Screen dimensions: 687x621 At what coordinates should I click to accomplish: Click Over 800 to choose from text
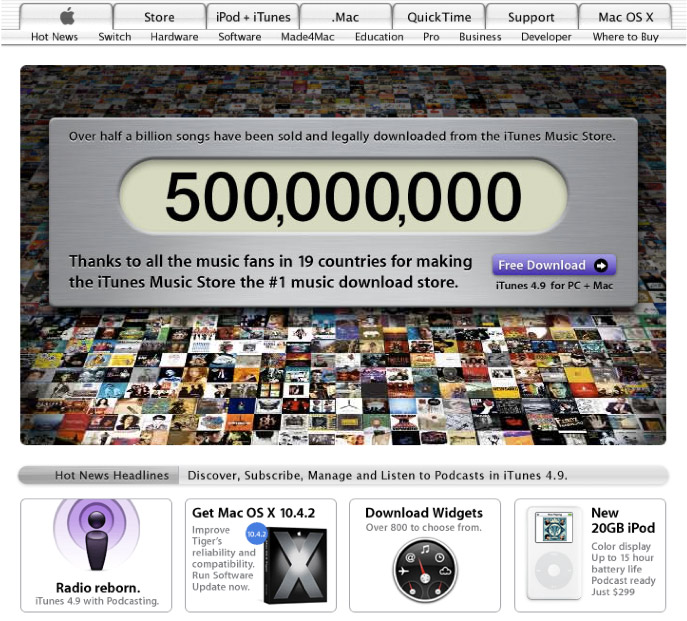point(424,528)
